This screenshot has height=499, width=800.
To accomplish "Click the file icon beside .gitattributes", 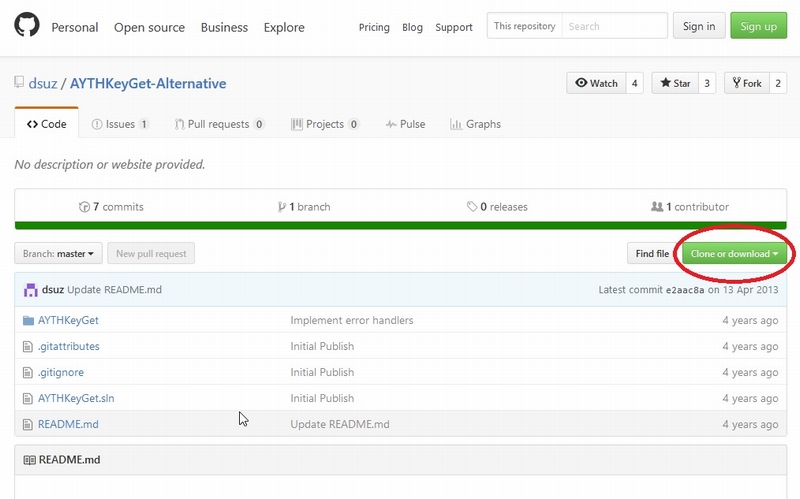I will point(28,346).
